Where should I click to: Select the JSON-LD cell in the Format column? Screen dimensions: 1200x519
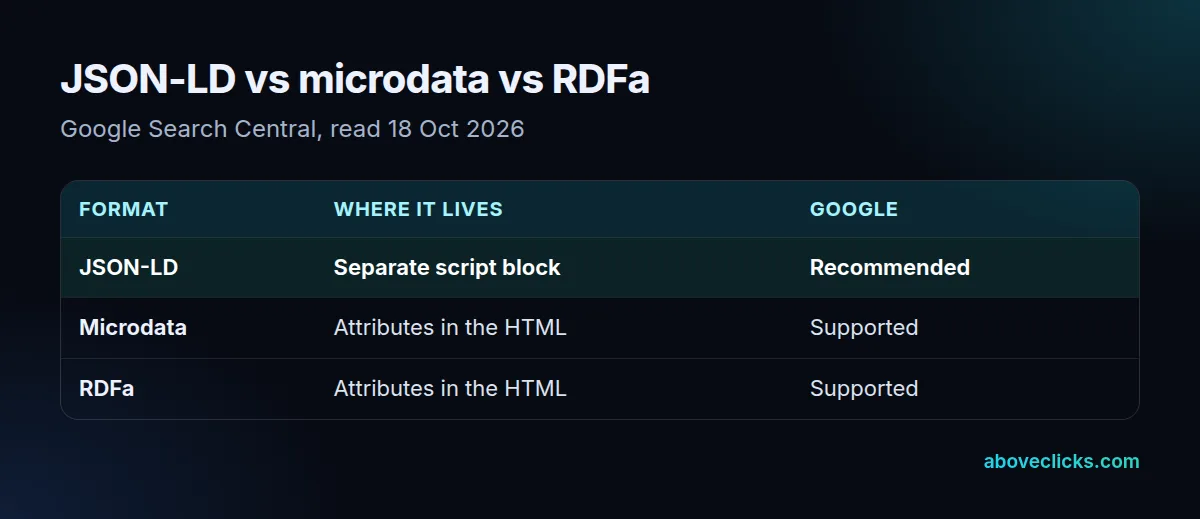[x=129, y=268]
